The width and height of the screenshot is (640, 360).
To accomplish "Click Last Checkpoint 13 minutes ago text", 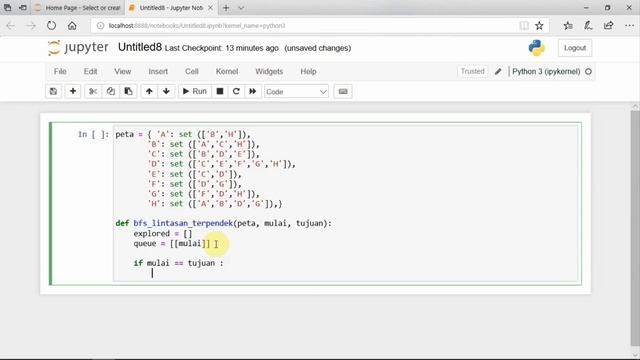I will [x=222, y=48].
